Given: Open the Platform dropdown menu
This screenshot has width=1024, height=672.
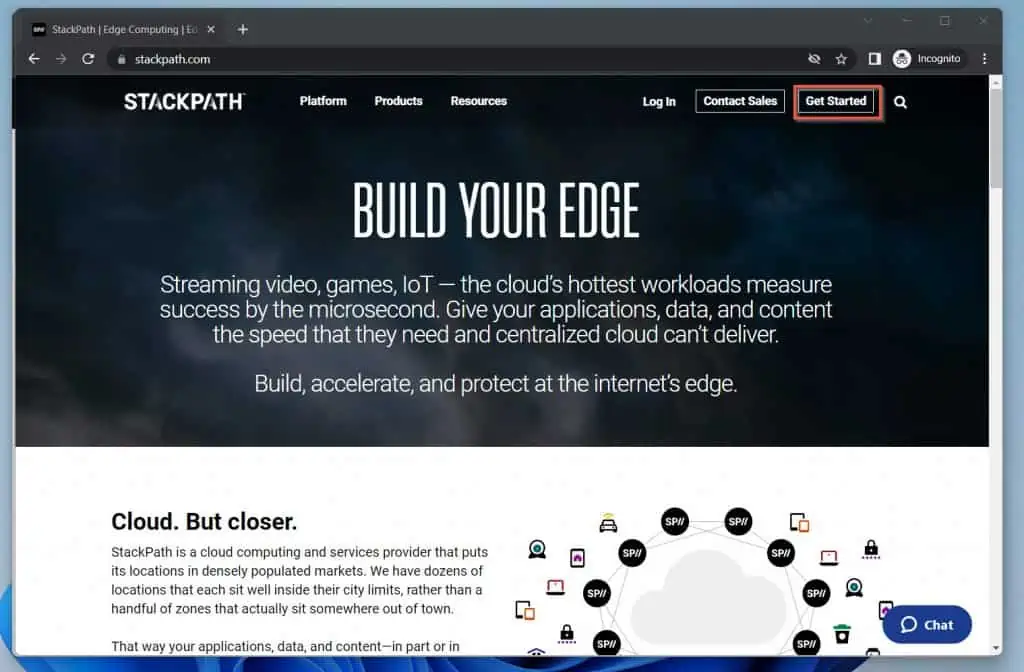Looking at the screenshot, I should (x=322, y=101).
